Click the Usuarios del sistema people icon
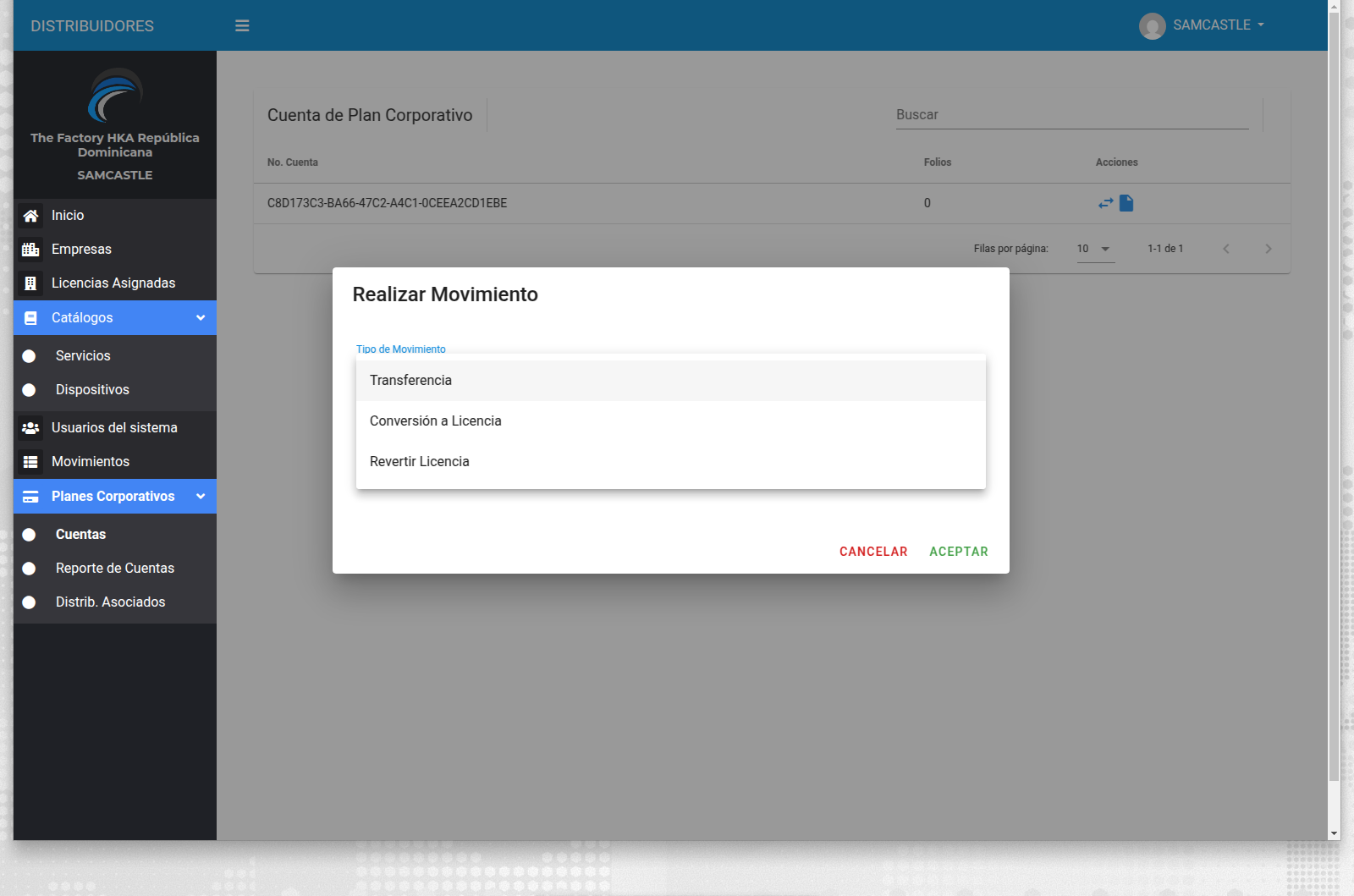The height and width of the screenshot is (896, 1354). click(30, 428)
